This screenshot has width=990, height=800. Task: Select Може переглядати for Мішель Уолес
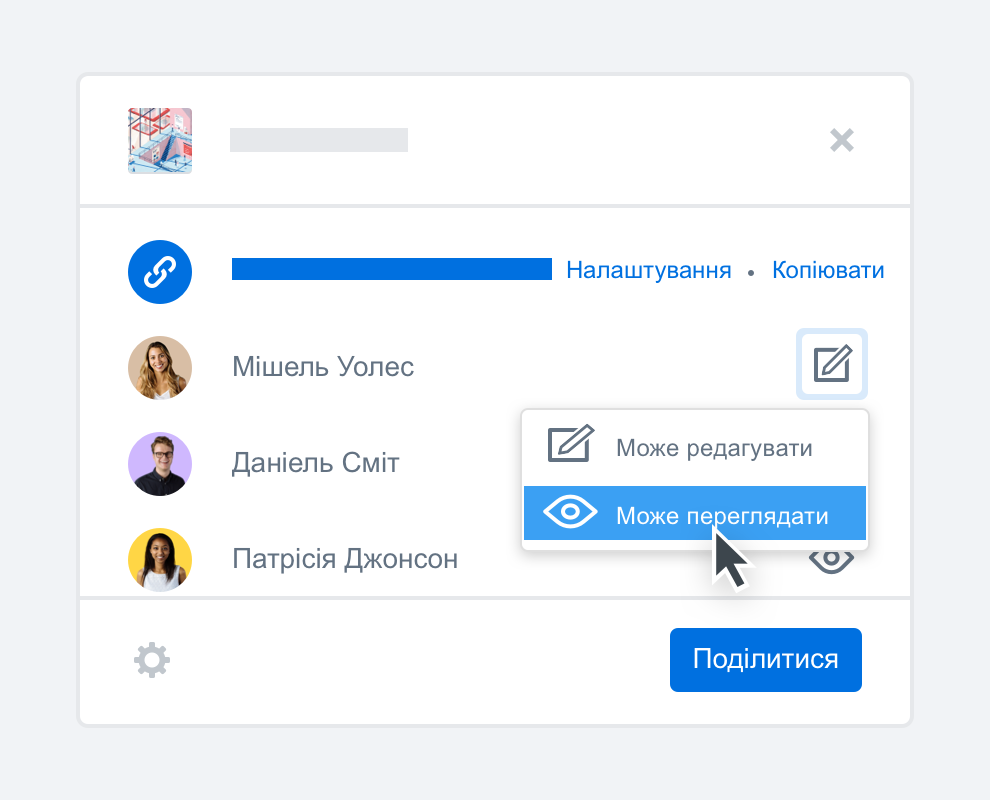695,512
